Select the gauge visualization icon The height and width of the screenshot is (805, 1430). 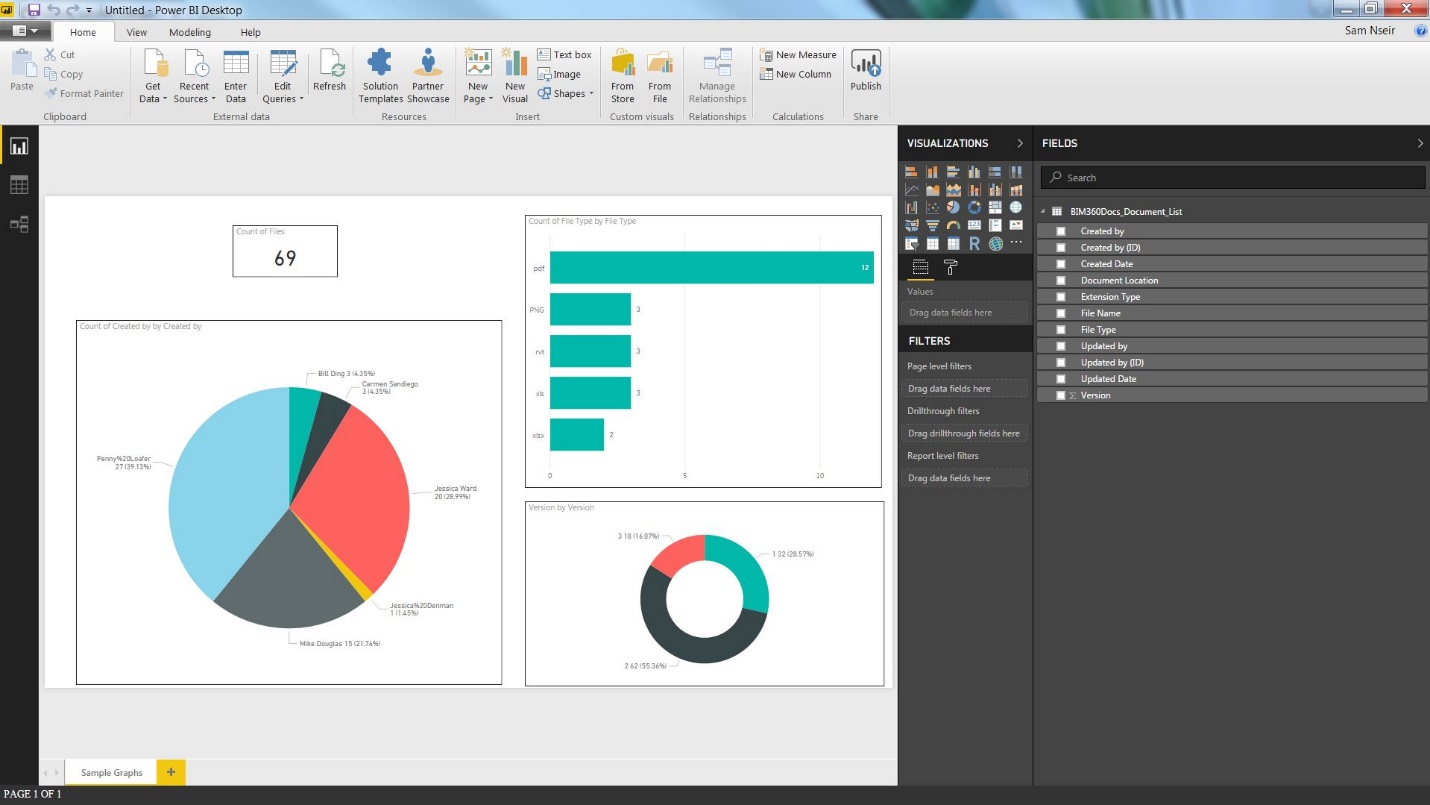point(952,225)
